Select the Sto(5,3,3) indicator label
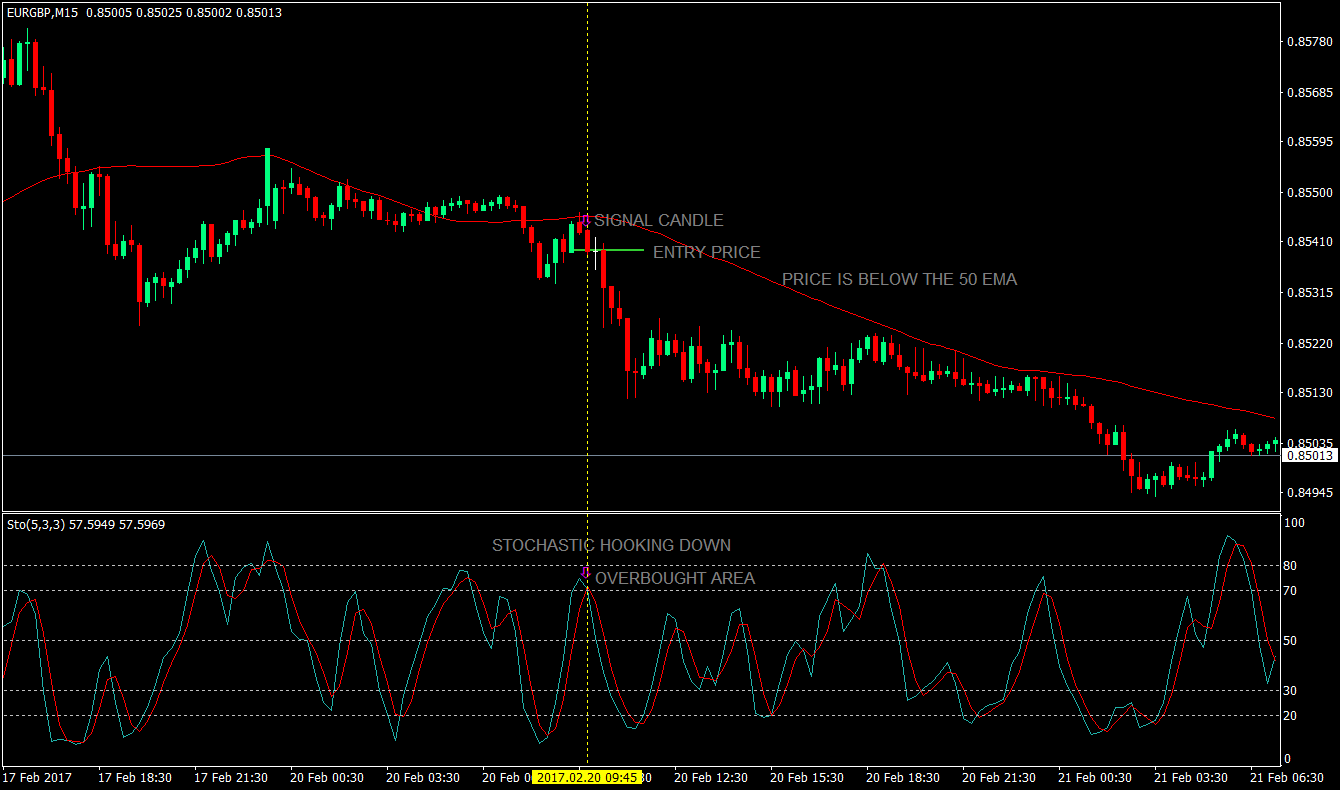Image resolution: width=1340 pixels, height=790 pixels. pos(35,523)
